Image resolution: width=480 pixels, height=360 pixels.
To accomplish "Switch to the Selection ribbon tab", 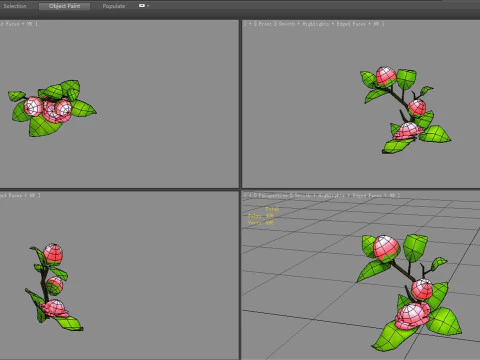I will tap(15, 6).
